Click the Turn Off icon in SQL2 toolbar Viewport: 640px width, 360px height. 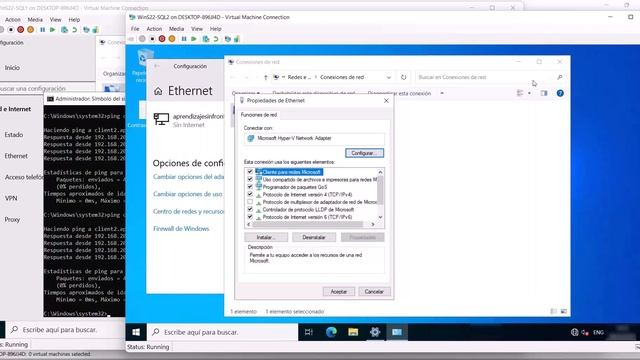(152, 39)
